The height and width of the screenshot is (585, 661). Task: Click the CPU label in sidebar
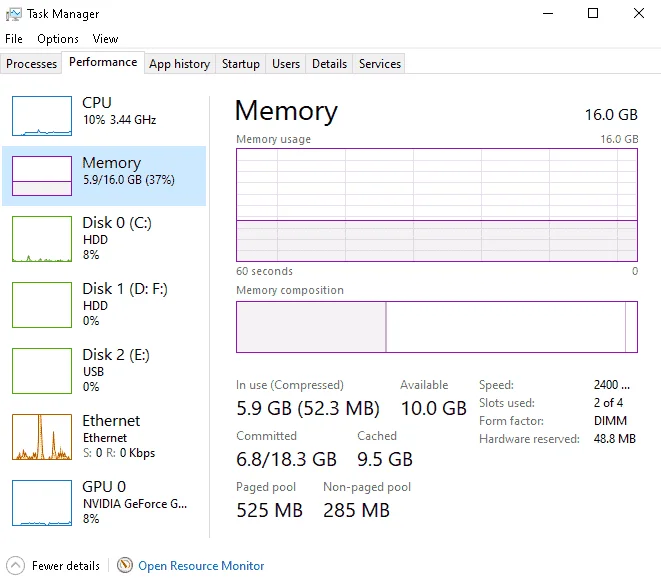pyautogui.click(x=97, y=102)
